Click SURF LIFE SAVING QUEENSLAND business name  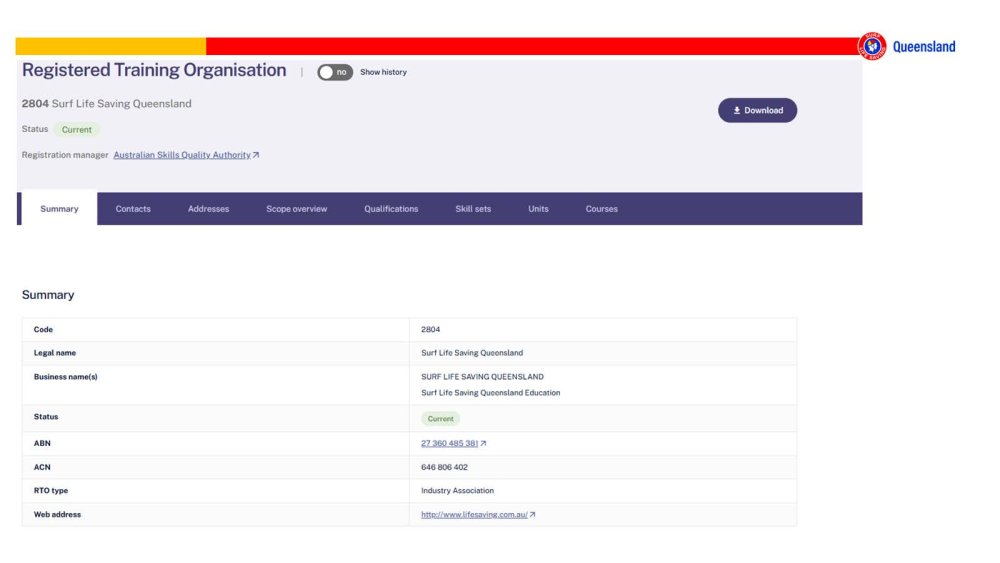[482, 377]
